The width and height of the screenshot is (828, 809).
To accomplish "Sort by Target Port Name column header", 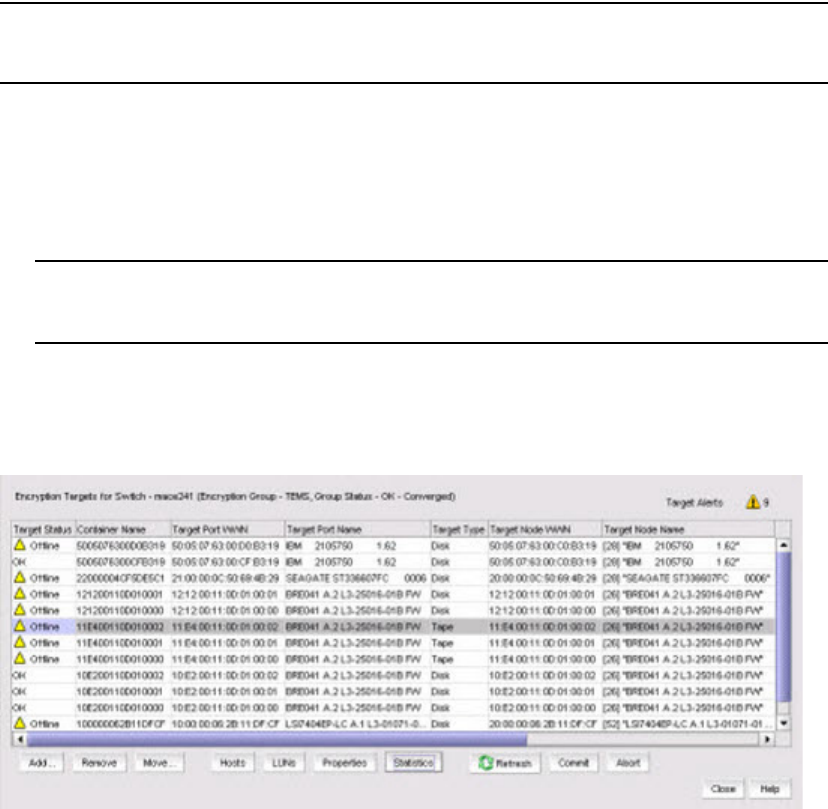I will (357, 529).
